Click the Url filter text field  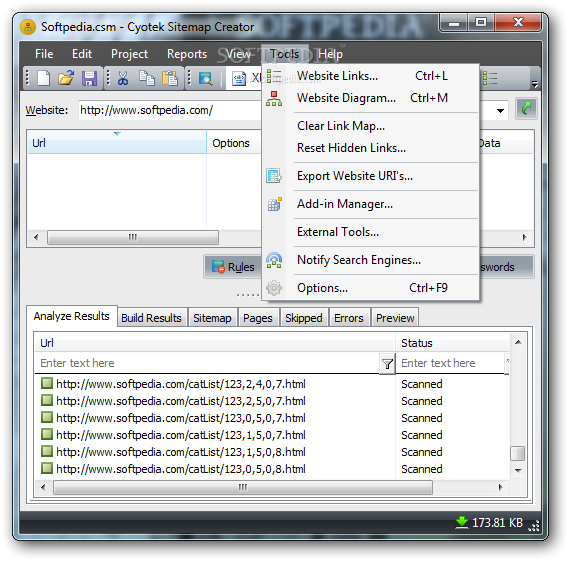[208, 363]
